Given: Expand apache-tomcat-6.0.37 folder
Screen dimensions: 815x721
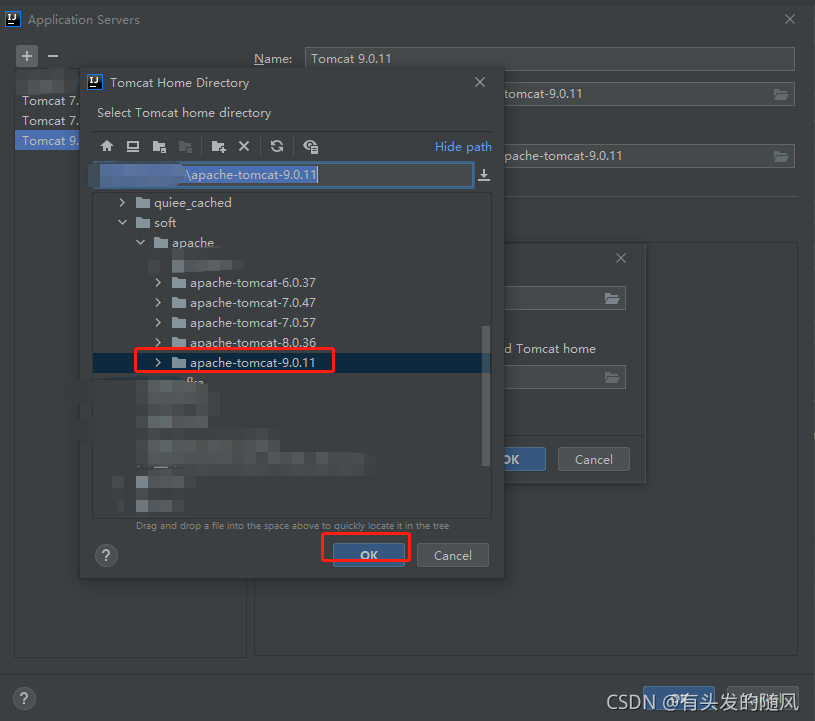Looking at the screenshot, I should (158, 282).
